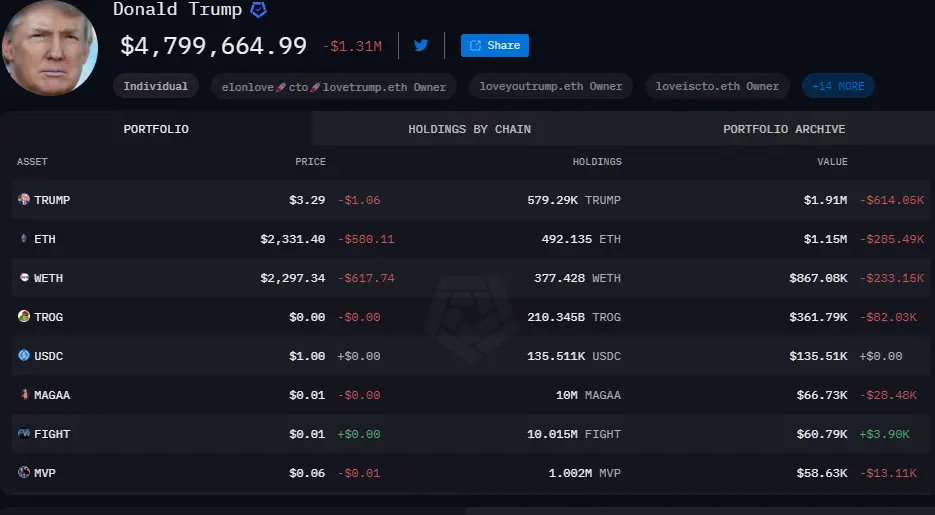Click the TRUMP token icon
This screenshot has width=935, height=515.
[x=25, y=200]
